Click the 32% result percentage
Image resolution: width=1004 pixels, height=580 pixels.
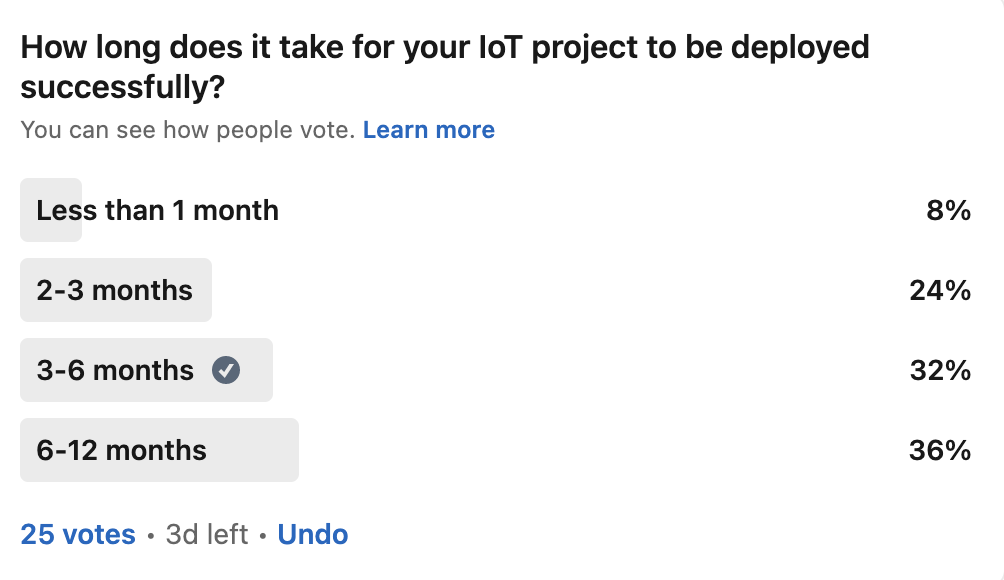pyautogui.click(x=940, y=371)
